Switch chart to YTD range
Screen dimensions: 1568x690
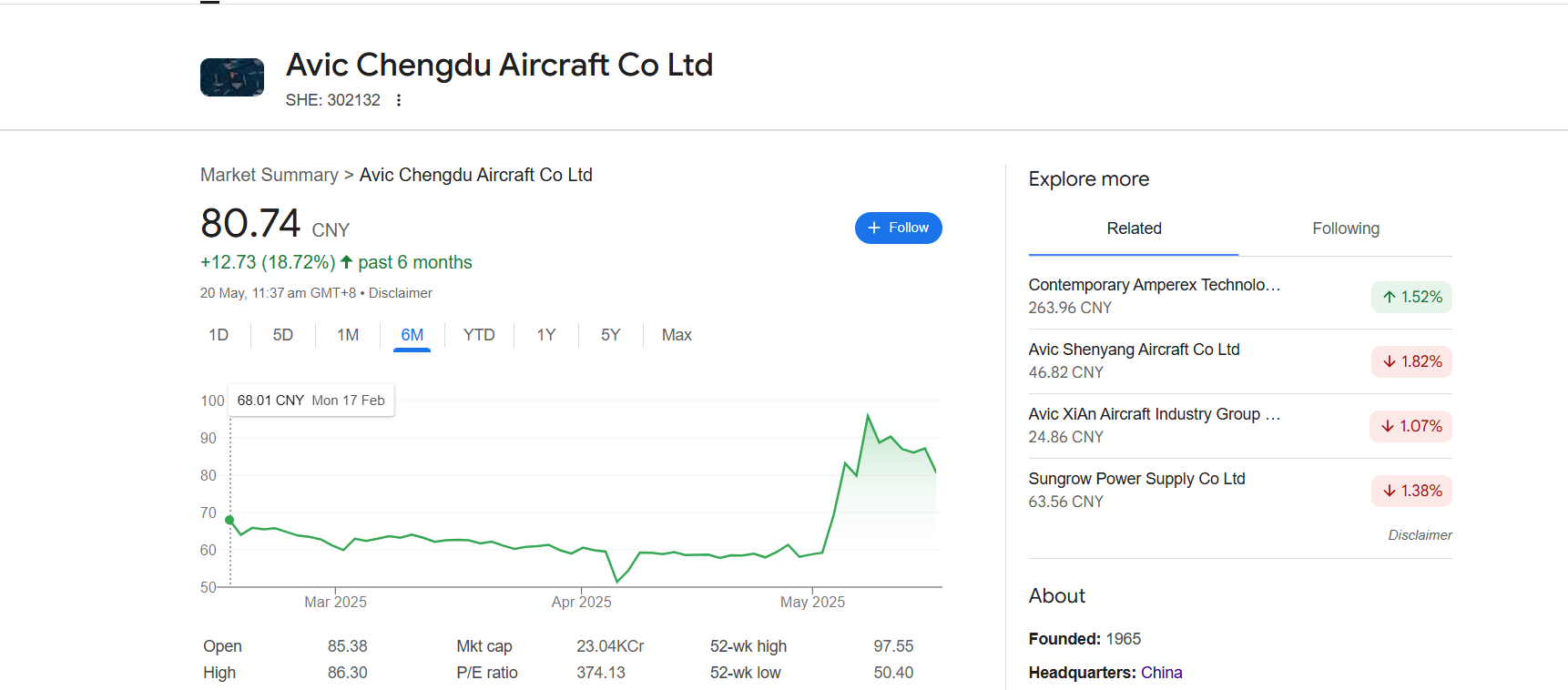(x=479, y=335)
